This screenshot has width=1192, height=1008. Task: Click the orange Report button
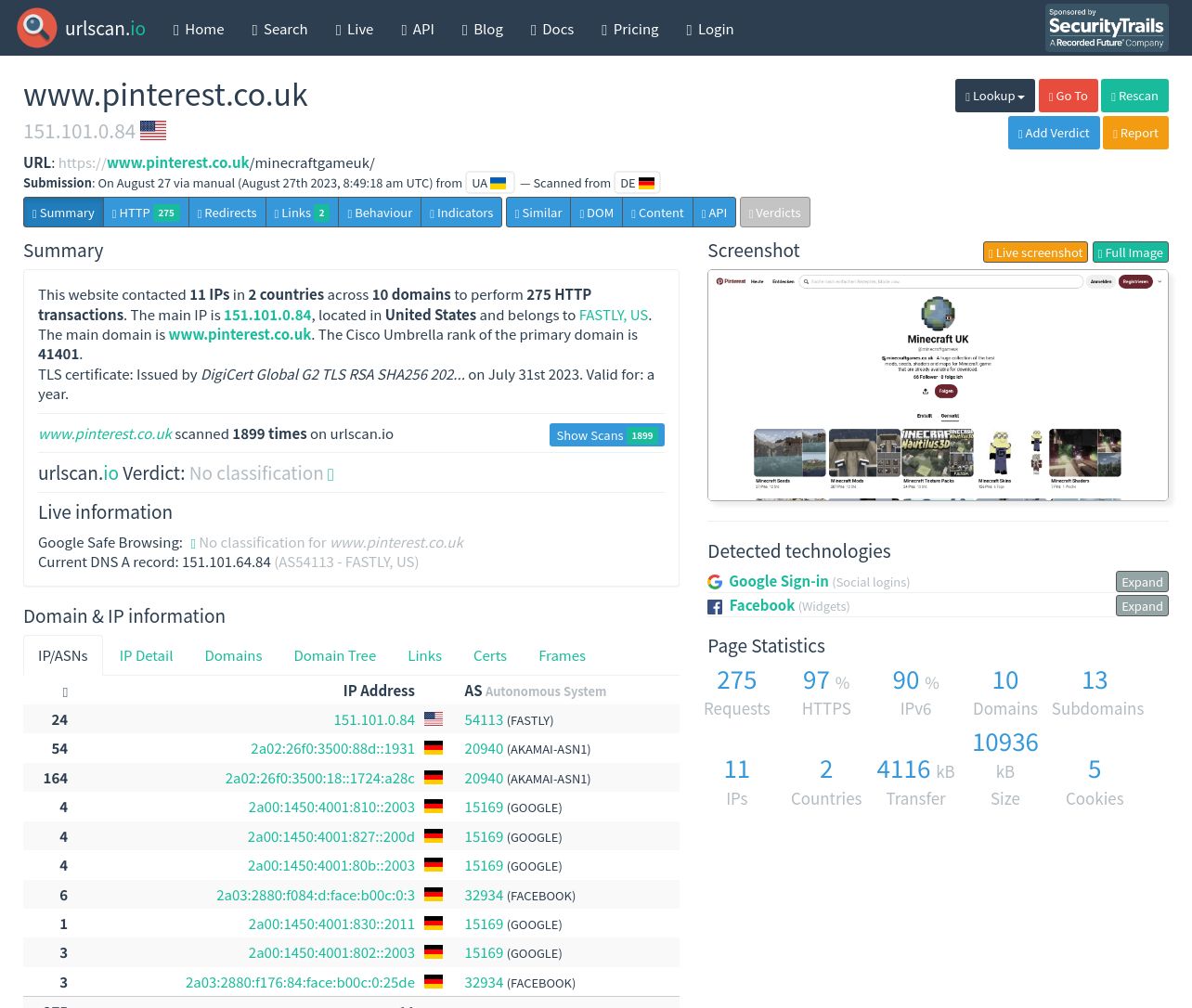point(1135,133)
